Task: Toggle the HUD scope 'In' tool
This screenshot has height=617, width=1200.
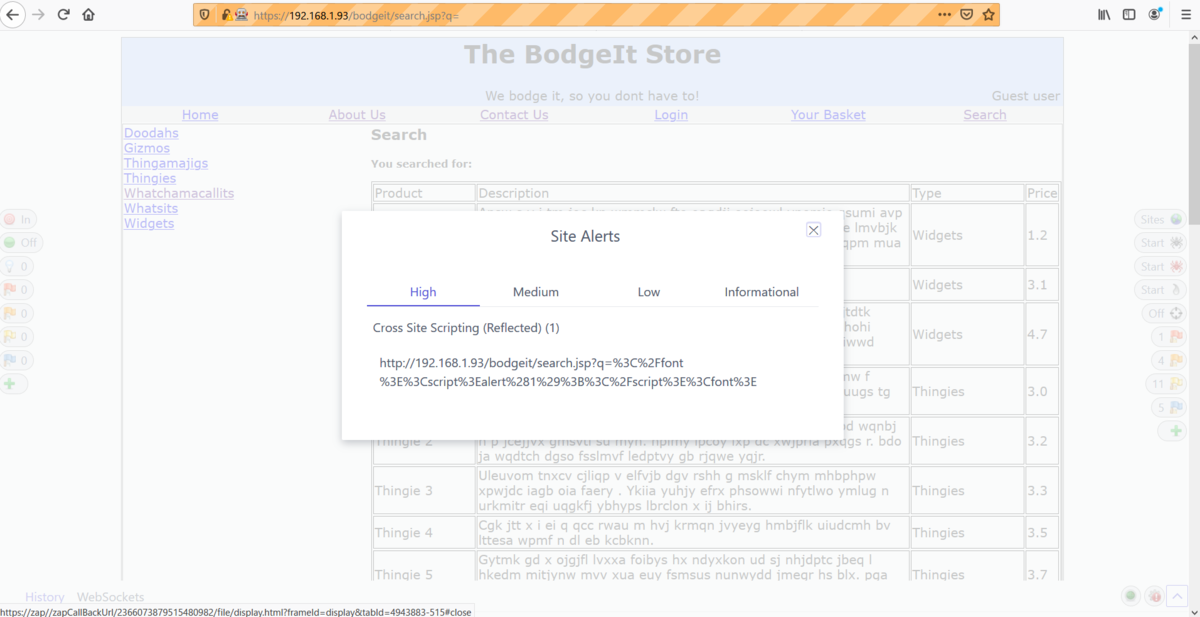Action: [18, 219]
